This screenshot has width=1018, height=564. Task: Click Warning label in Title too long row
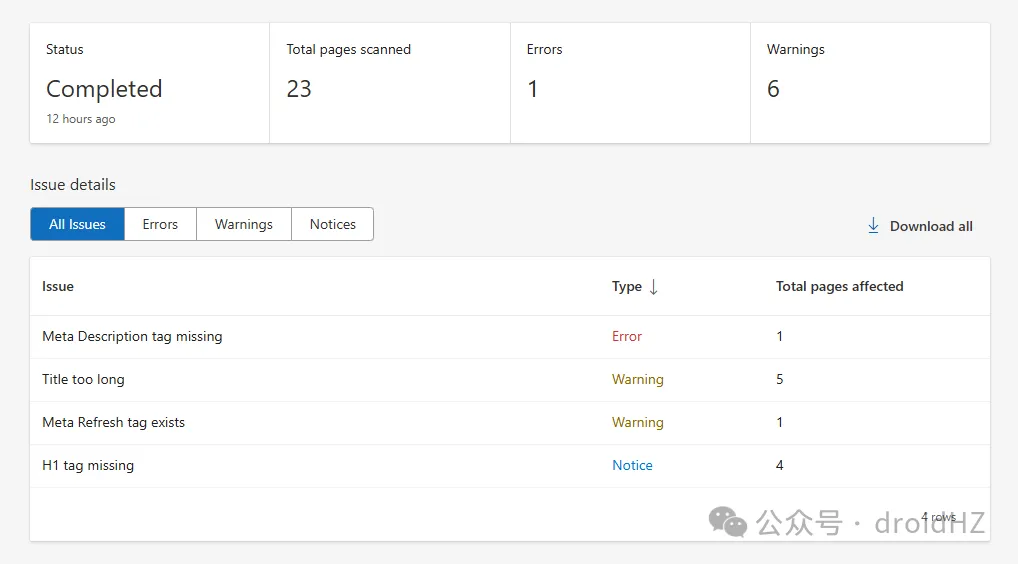[637, 379]
